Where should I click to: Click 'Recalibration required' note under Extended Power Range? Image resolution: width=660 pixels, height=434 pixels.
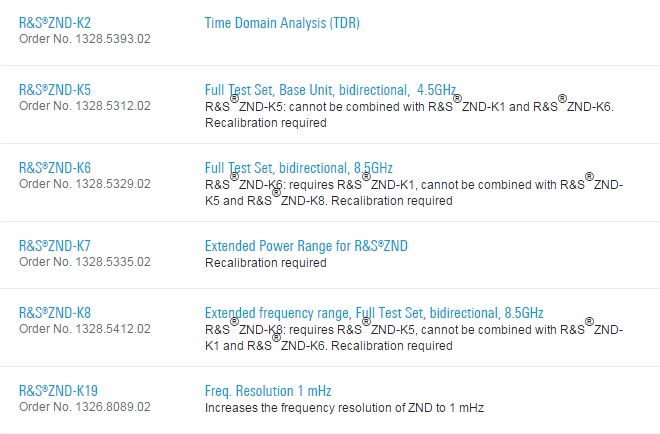[x=265, y=263]
